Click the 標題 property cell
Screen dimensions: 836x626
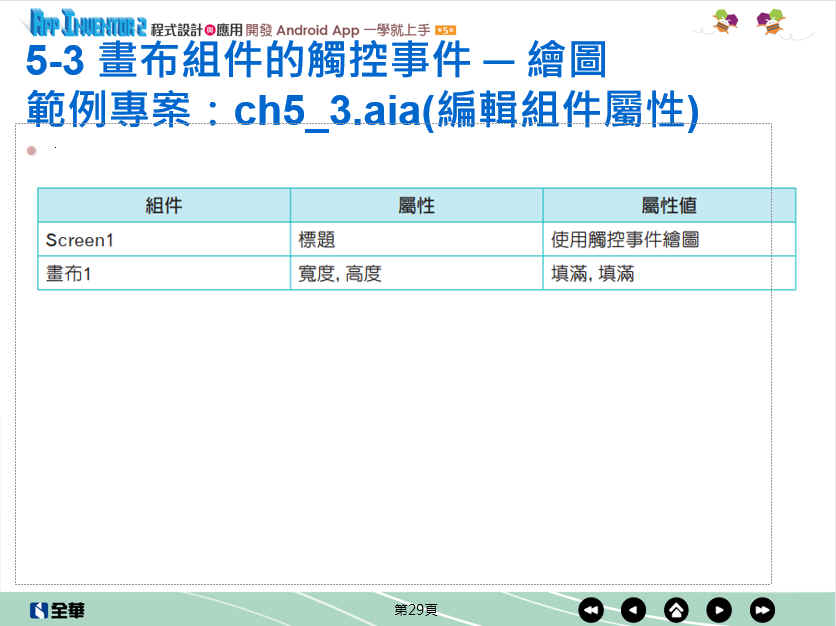(416, 240)
